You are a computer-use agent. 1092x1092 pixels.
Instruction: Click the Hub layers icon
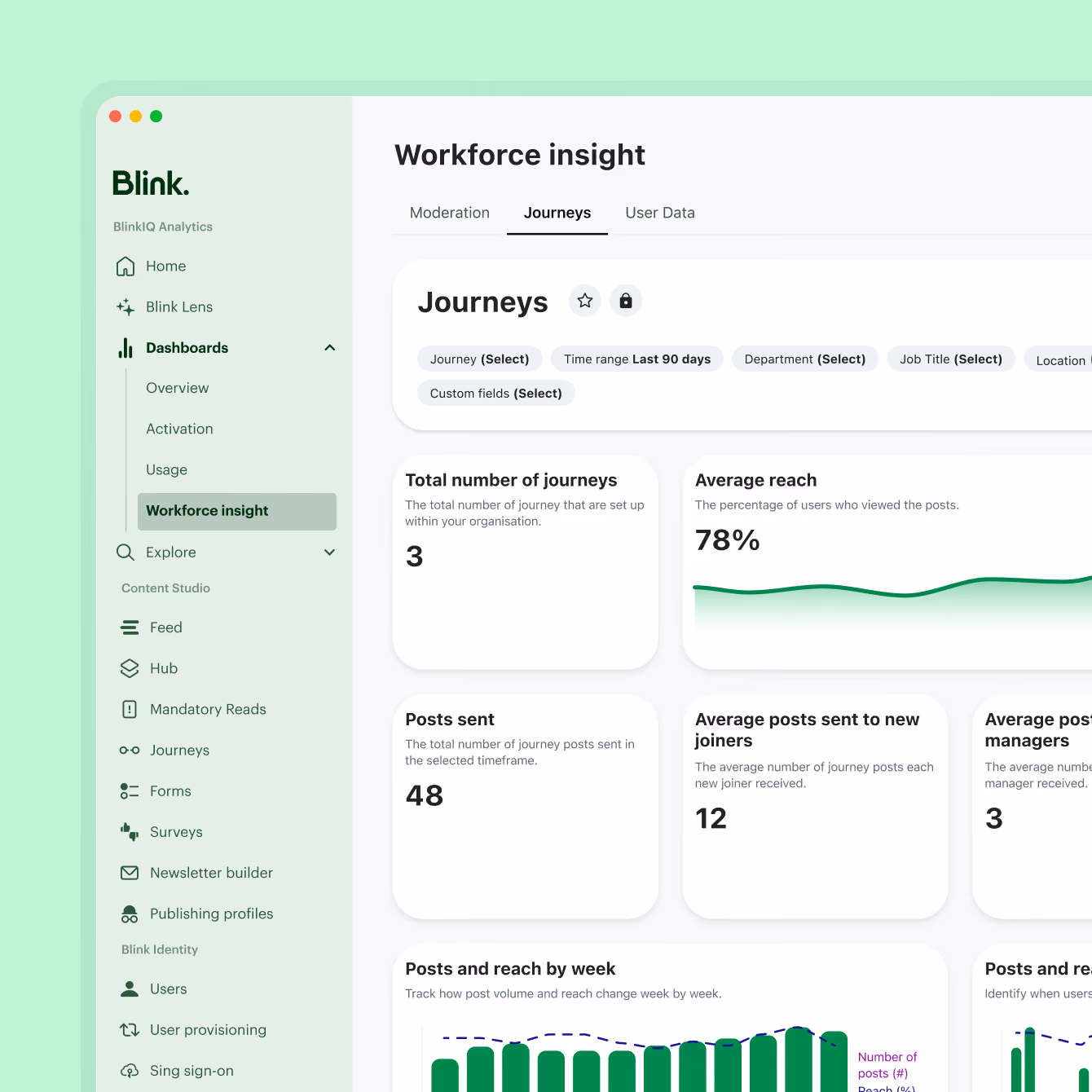point(130,668)
